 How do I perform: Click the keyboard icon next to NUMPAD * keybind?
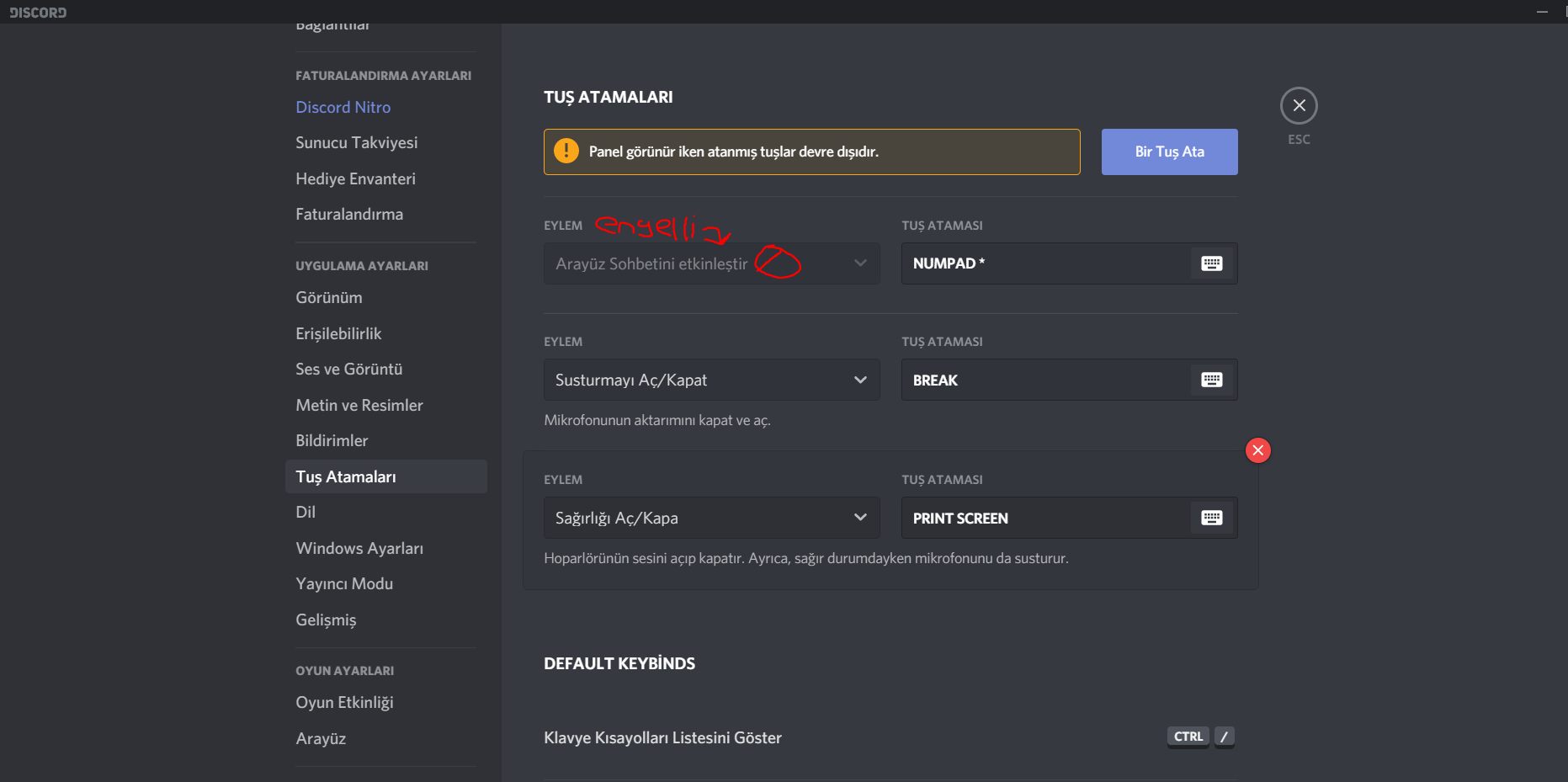click(x=1211, y=263)
